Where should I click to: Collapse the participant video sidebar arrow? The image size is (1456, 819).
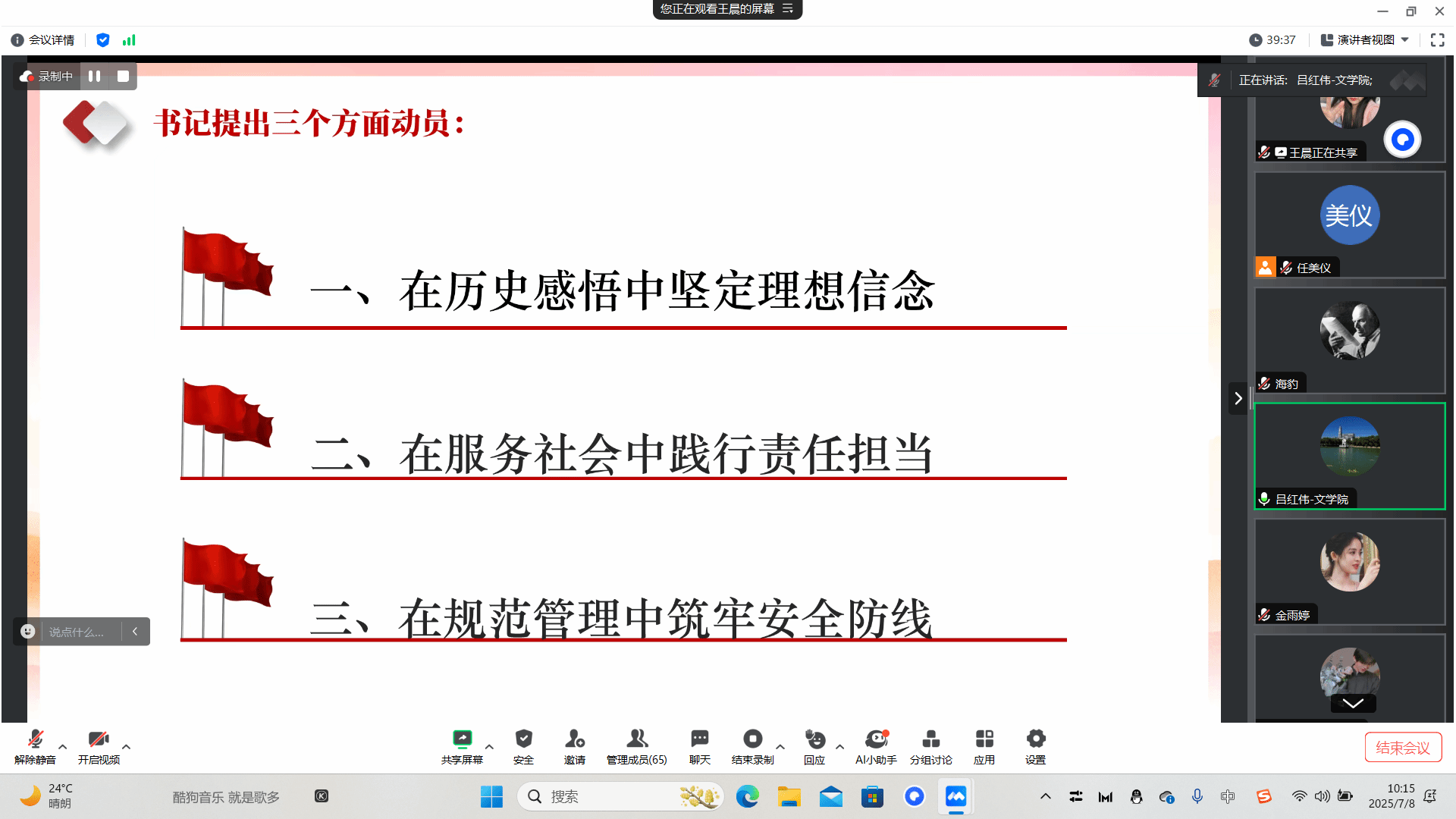click(1238, 398)
